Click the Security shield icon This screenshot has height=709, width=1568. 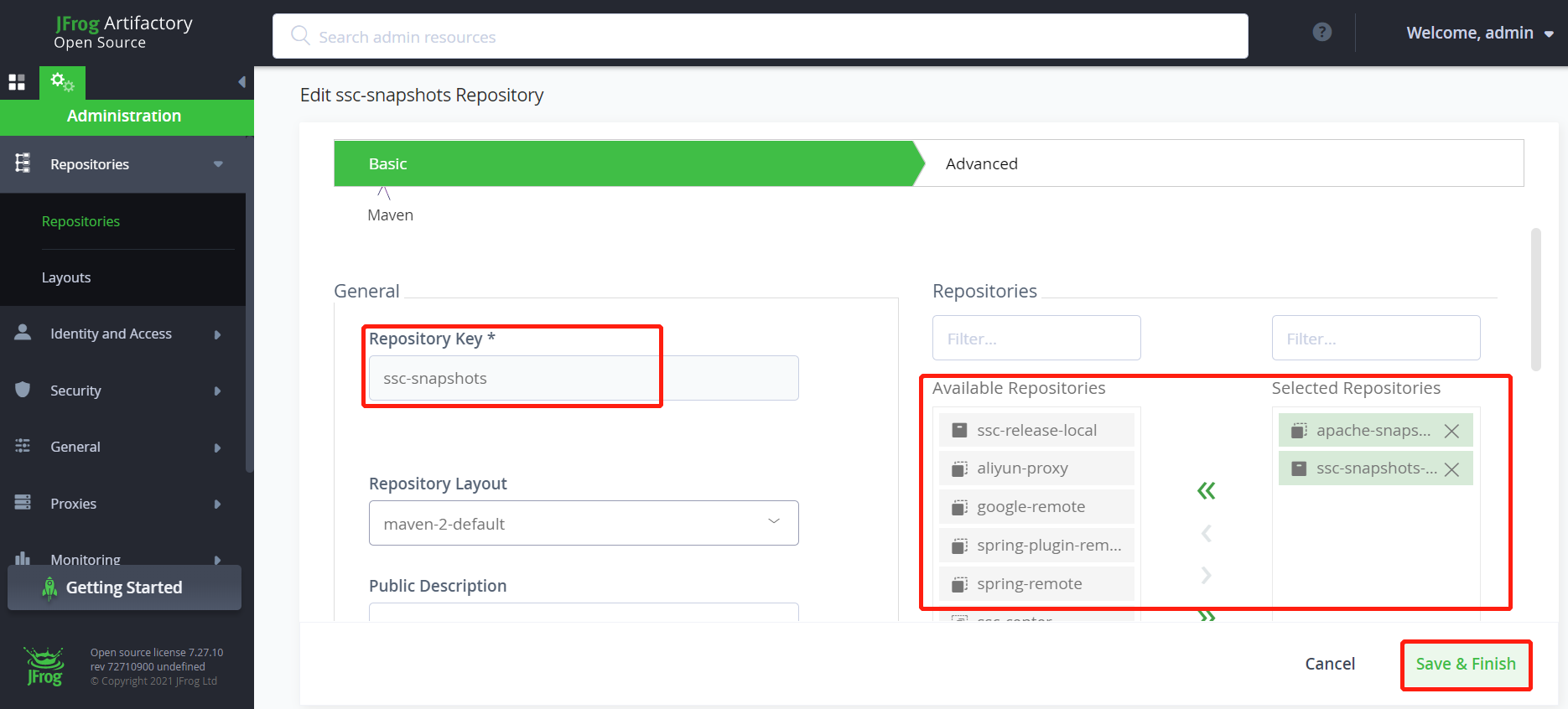coord(23,389)
